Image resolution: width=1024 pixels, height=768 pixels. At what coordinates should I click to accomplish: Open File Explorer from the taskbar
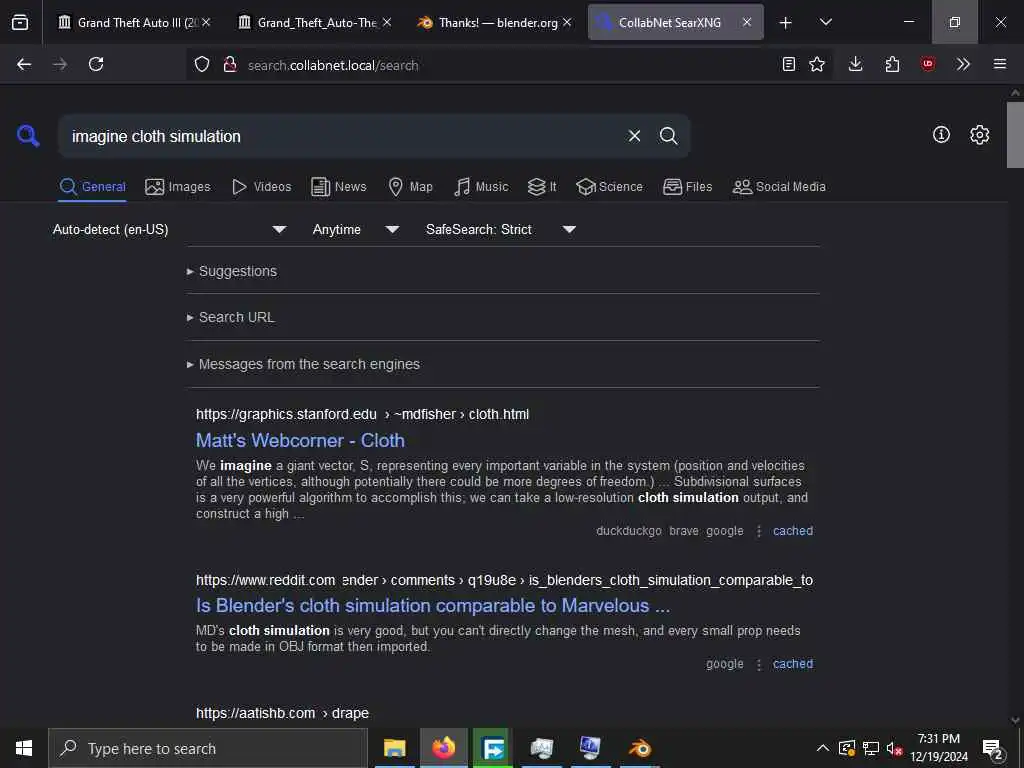[x=394, y=748]
